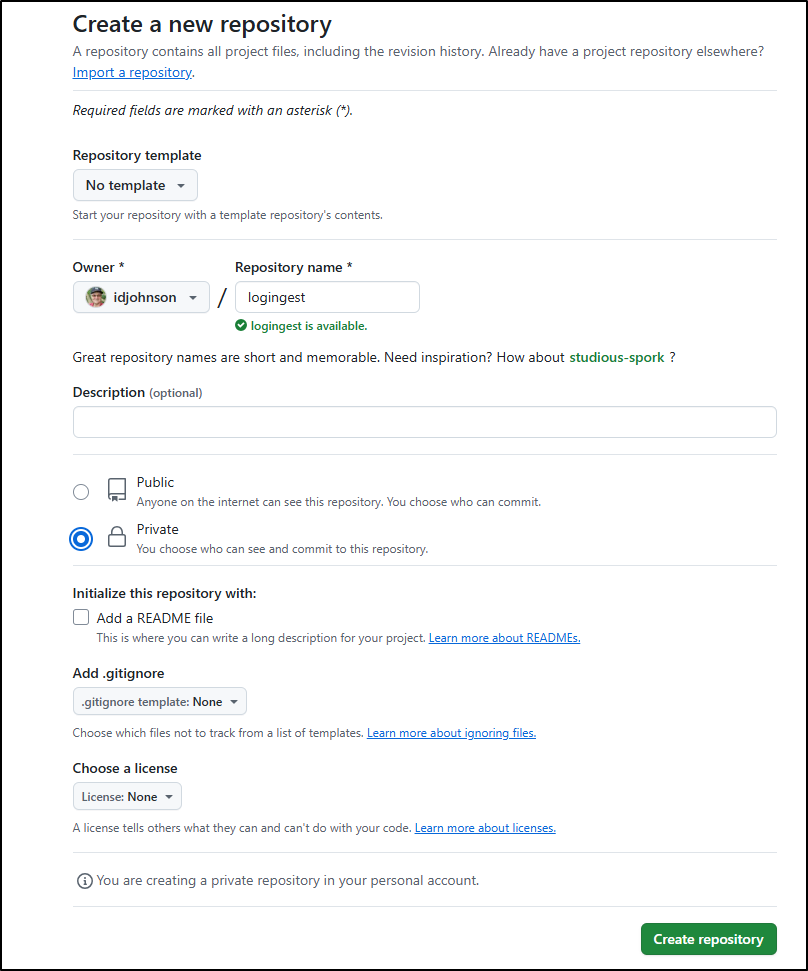This screenshot has height=971, width=808.
Task: Click the Private lock icon
Action: (x=117, y=536)
